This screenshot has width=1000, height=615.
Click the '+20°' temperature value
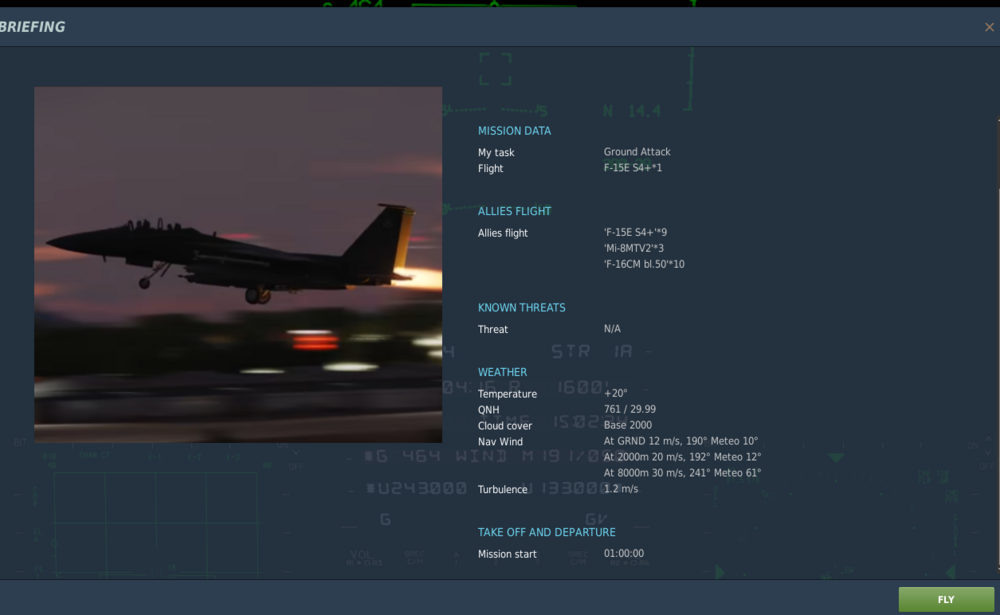(x=615, y=393)
